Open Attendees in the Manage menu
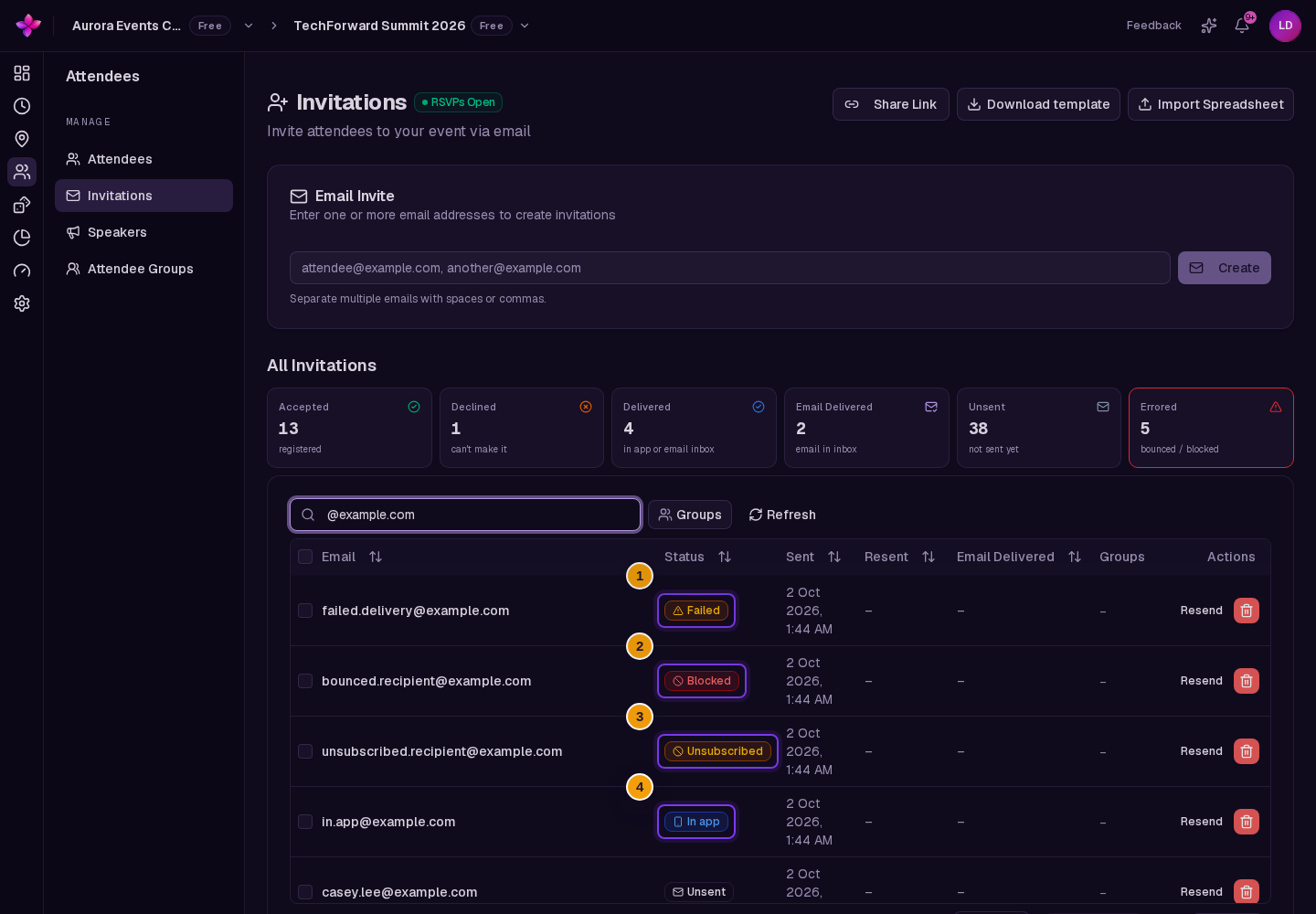The image size is (1316, 914). (143, 159)
